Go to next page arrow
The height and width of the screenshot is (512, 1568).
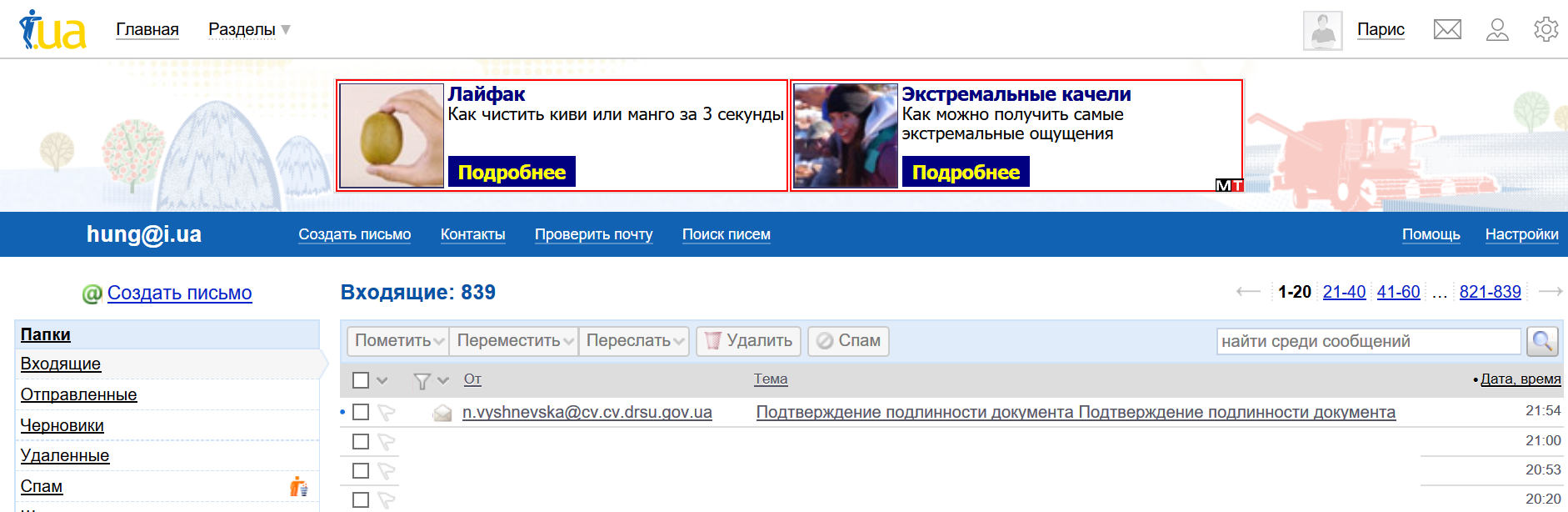pos(1550,292)
